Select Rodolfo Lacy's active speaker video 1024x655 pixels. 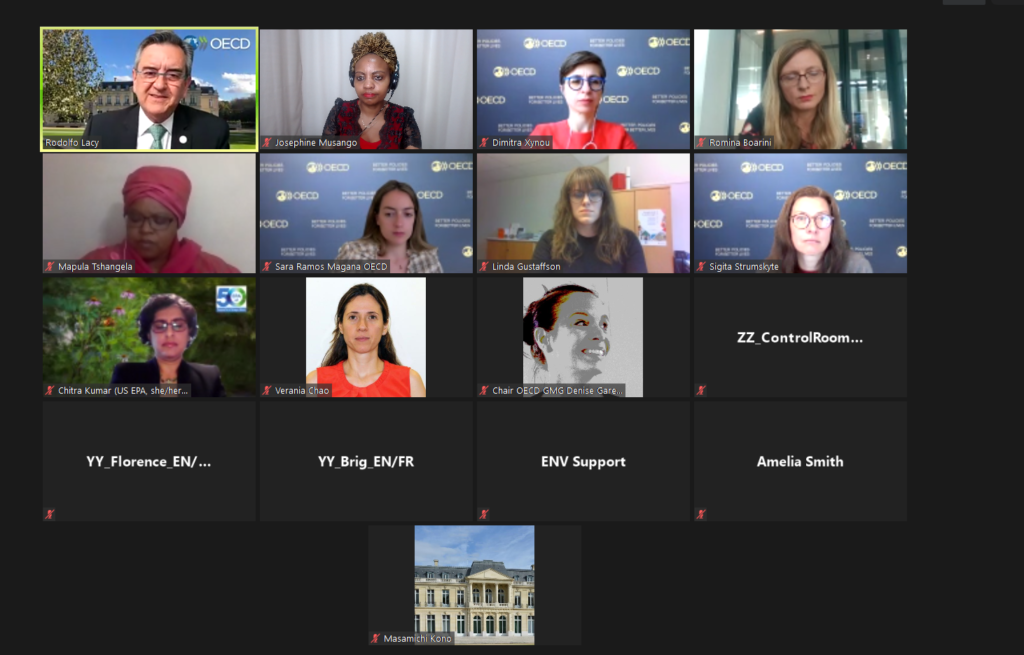click(x=149, y=89)
